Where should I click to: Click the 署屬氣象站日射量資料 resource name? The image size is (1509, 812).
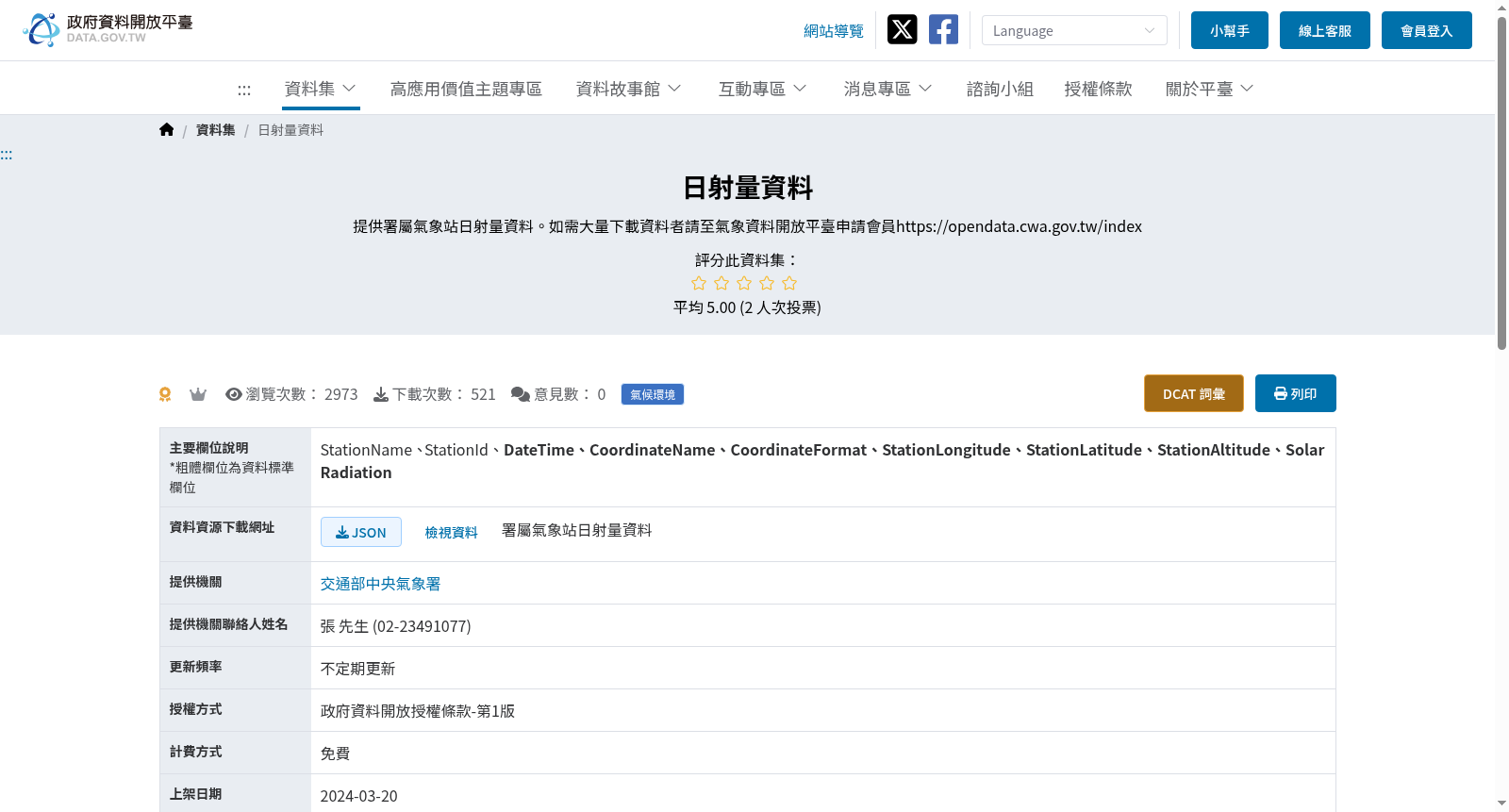pos(576,530)
